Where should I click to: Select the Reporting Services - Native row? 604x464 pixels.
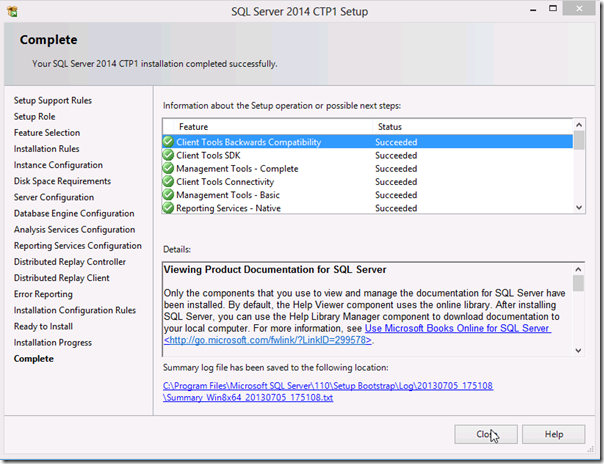pyautogui.click(x=367, y=208)
